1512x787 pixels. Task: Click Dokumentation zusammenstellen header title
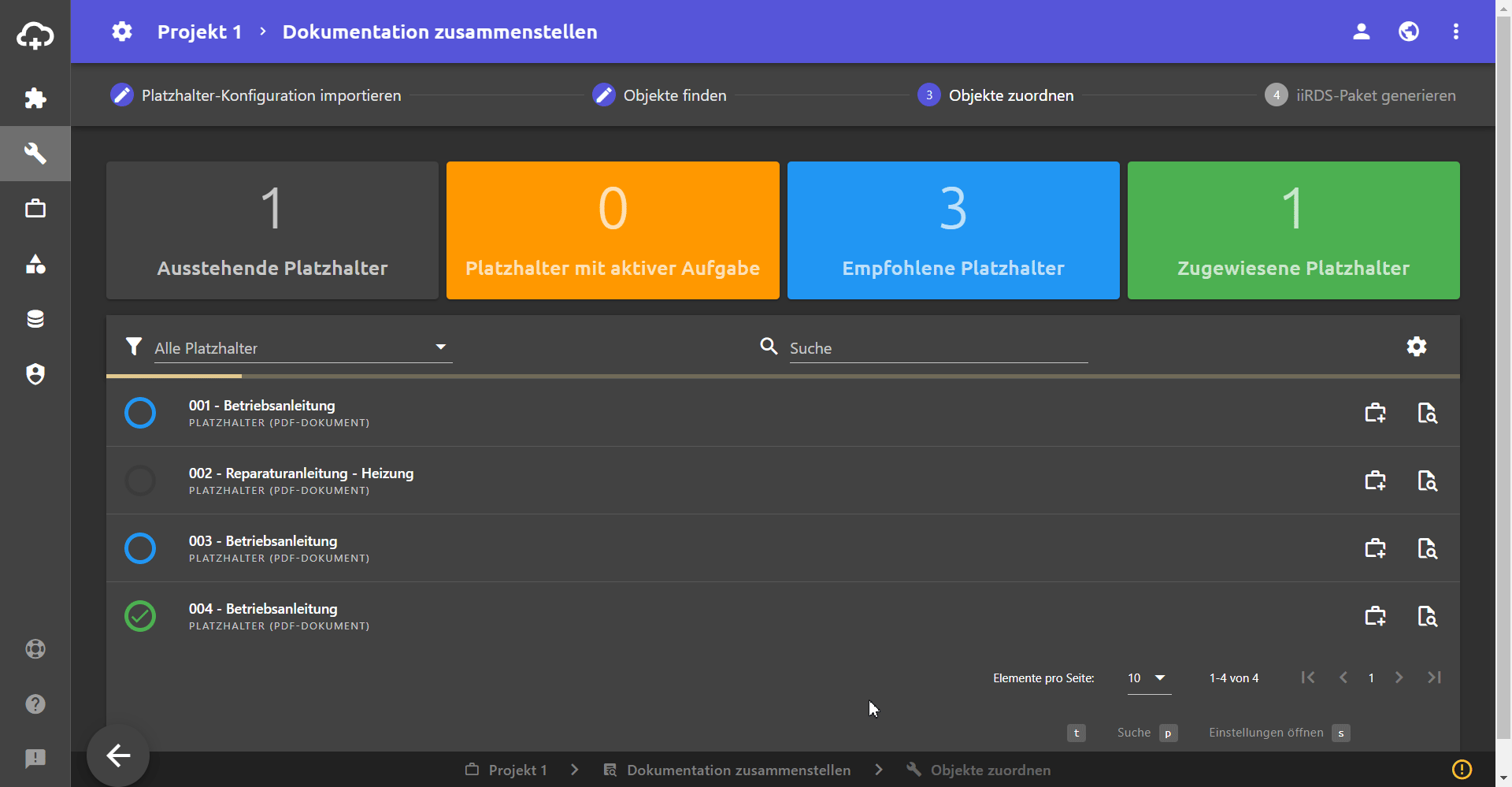click(440, 32)
